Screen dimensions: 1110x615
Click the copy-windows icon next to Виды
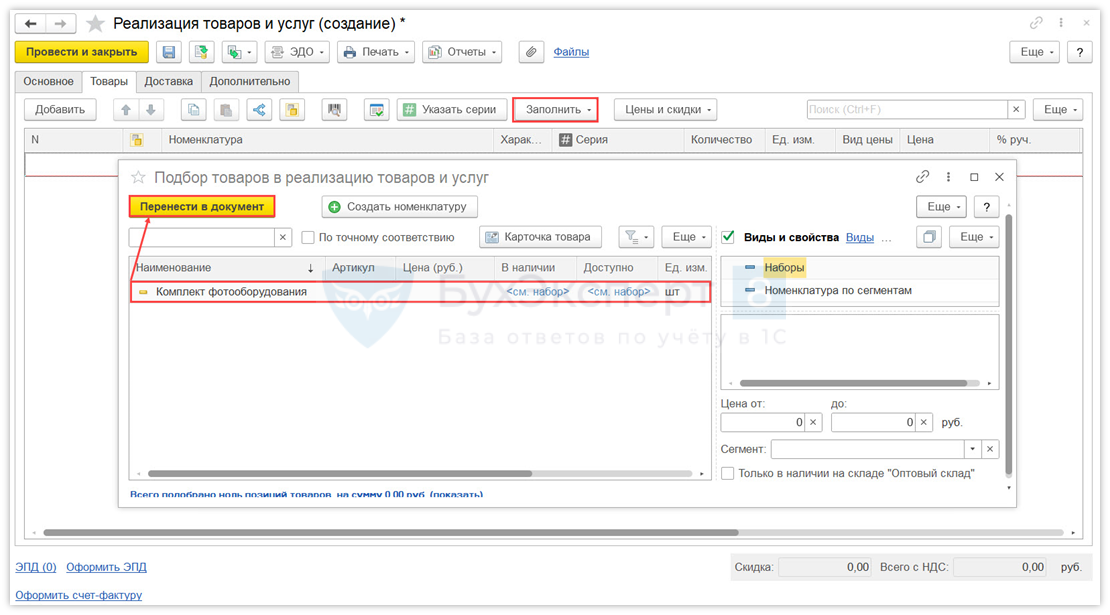[929, 237]
